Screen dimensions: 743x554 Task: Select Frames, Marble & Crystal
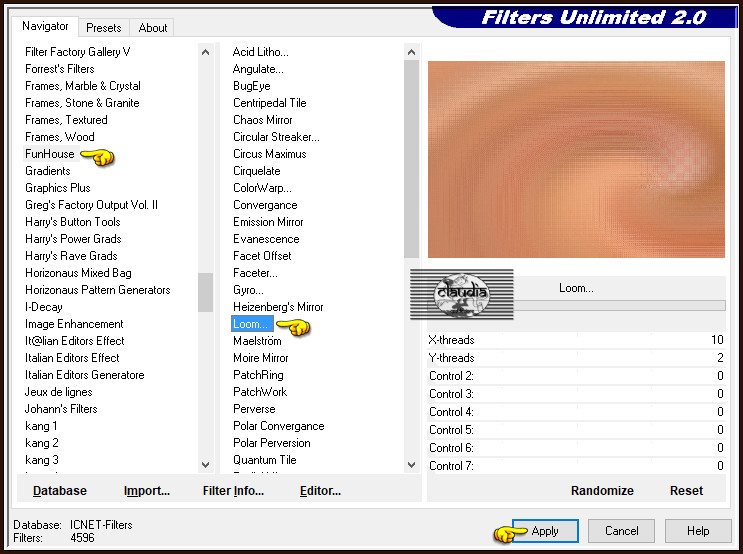coord(83,86)
